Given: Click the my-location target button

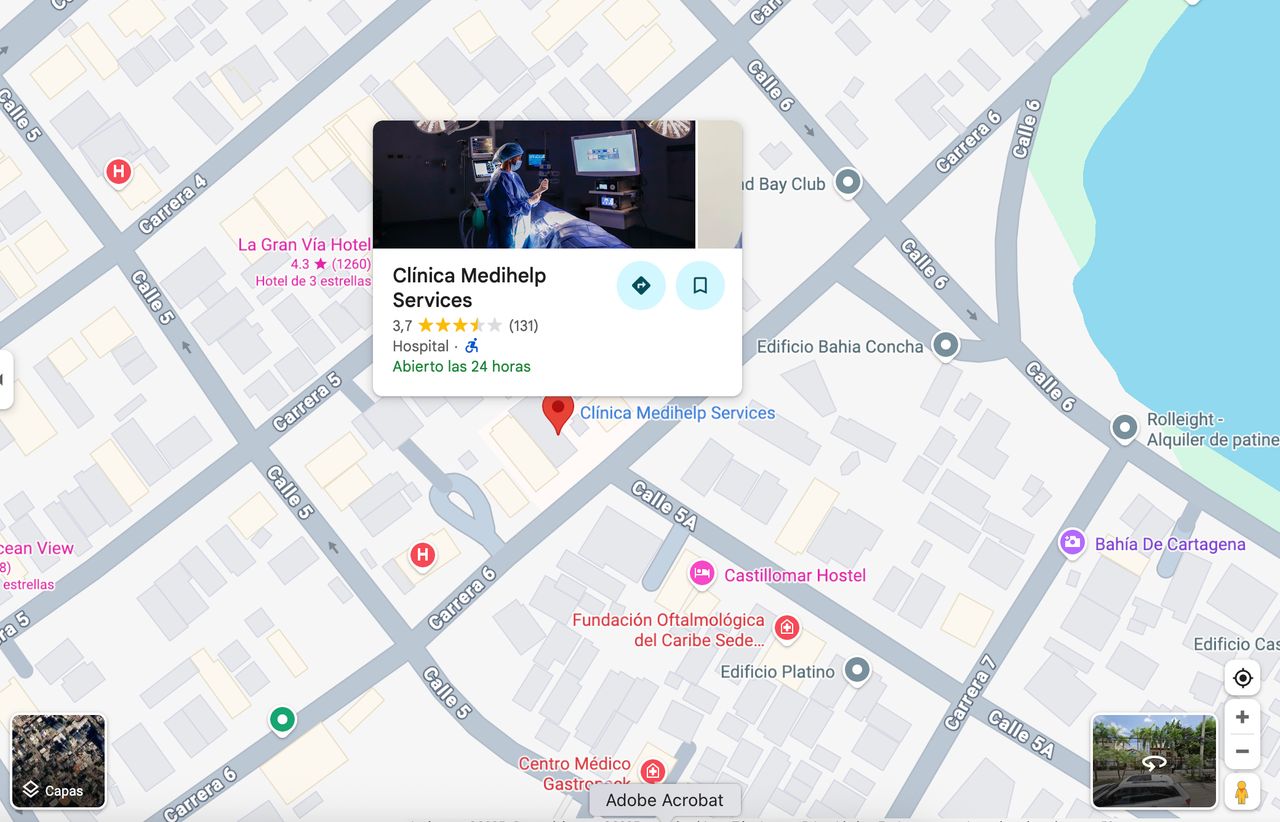Looking at the screenshot, I should 1243,678.
